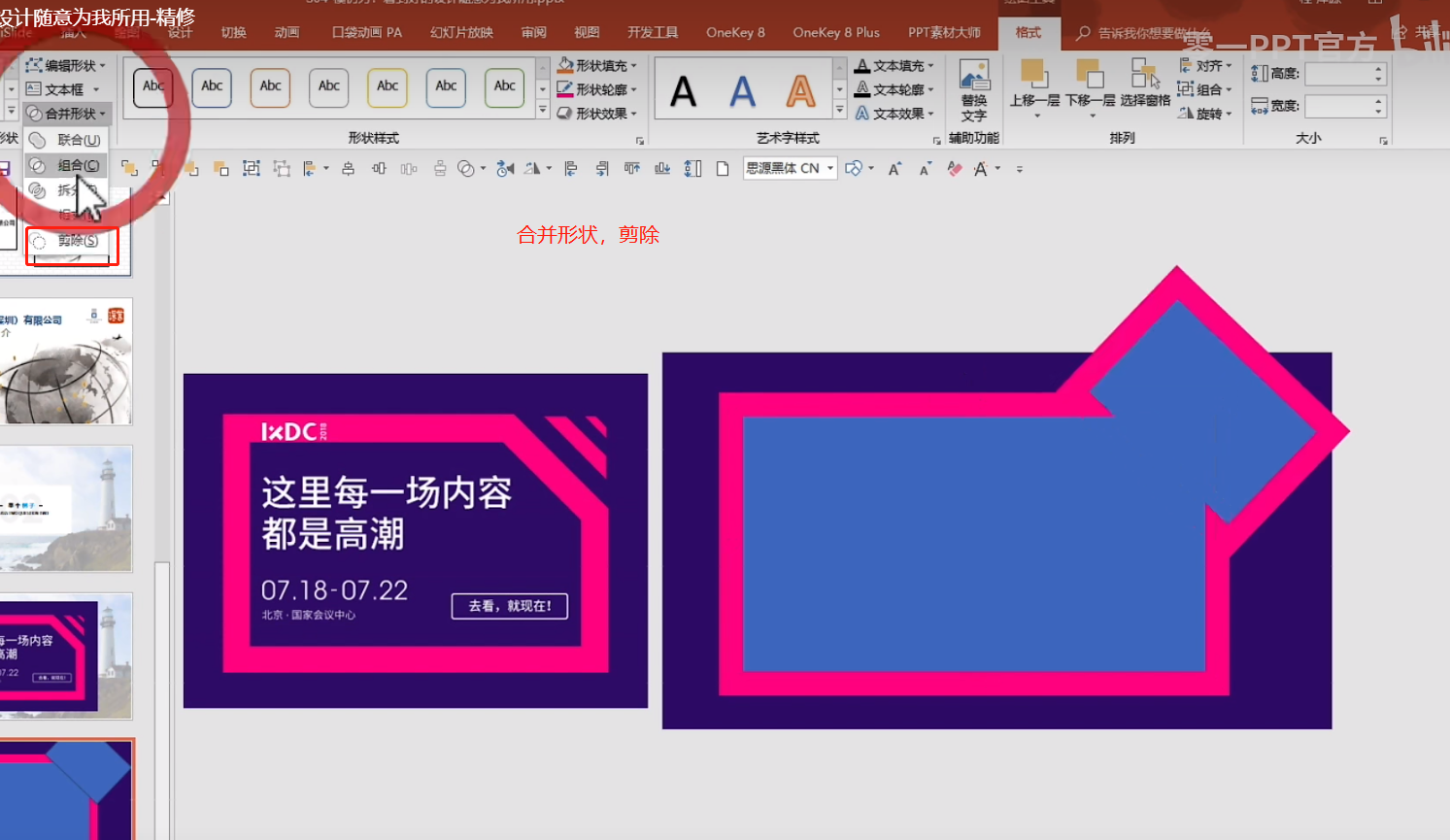Click 下移一层 send backward icon
The image size is (1450, 840).
point(1089,74)
